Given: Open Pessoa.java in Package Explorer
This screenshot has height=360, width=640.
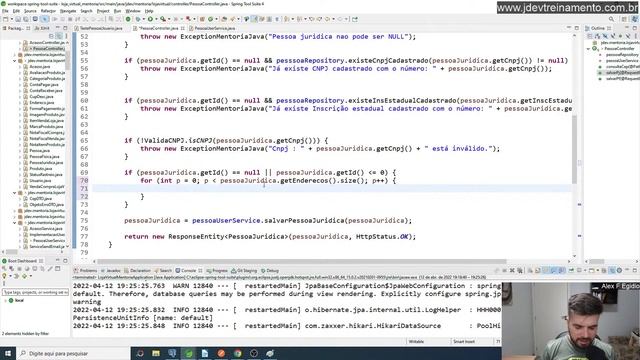Looking at the screenshot, I should pos(40,151).
